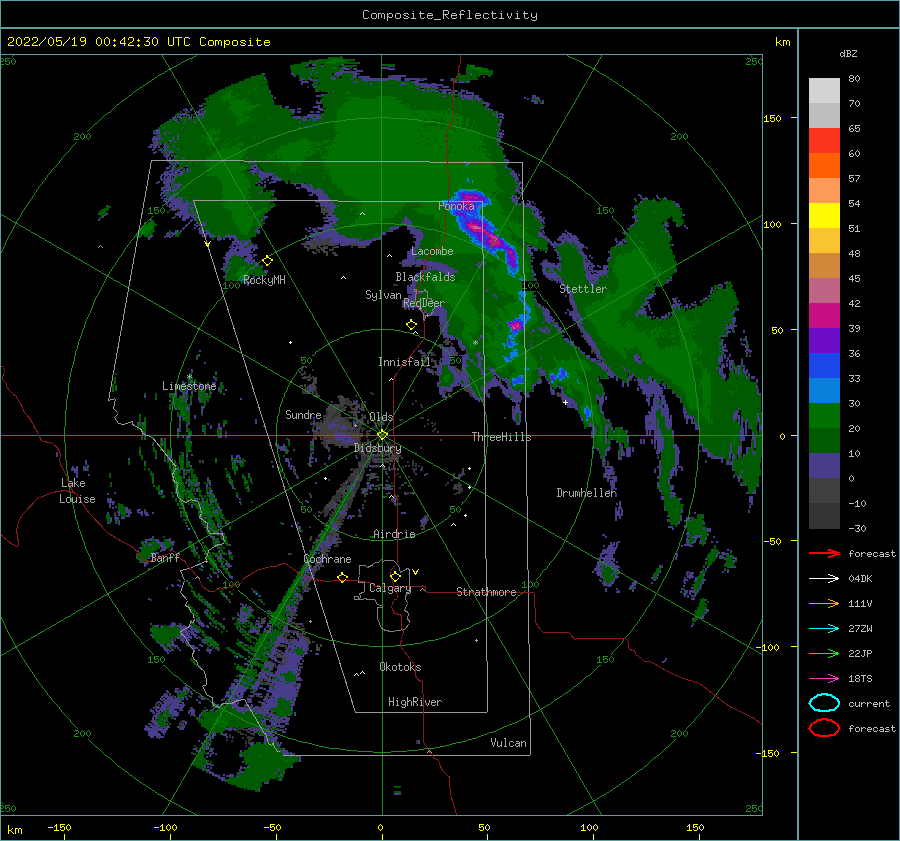Screen dimensions: 900x841
Task: Click the 80 dBZ light gray swatch
Action: (824, 91)
